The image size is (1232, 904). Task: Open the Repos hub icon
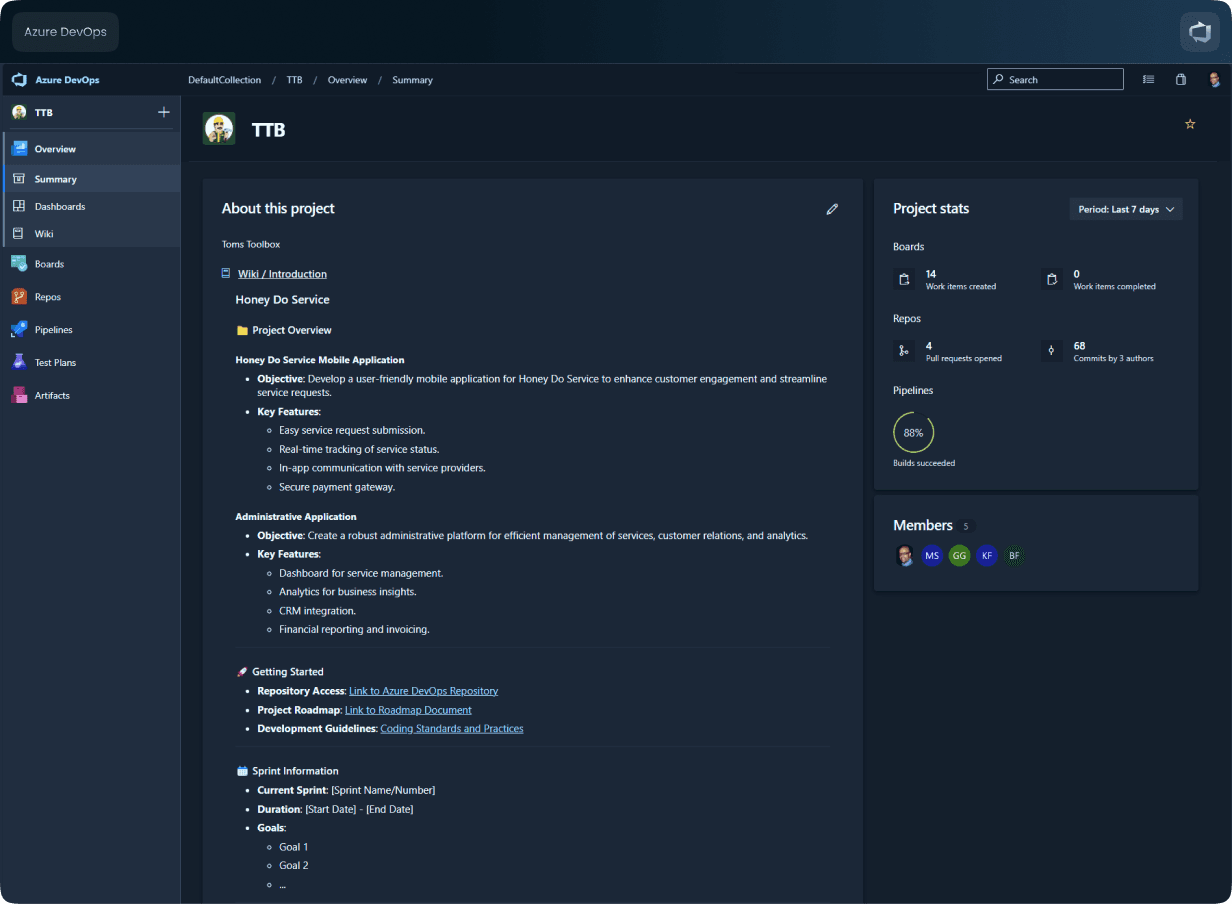coord(19,297)
